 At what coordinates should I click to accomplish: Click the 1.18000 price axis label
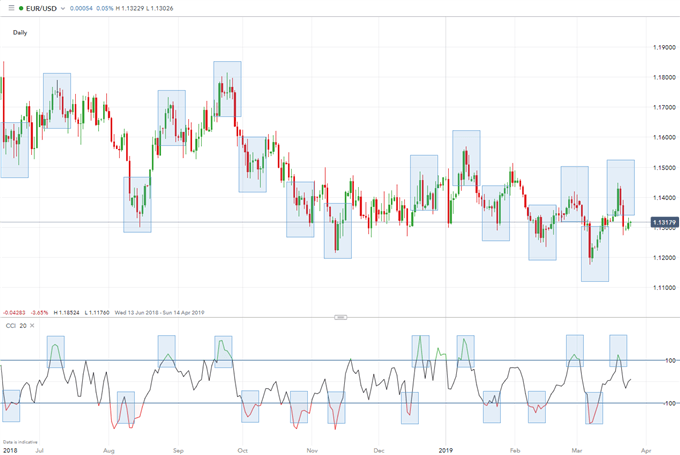(664, 77)
